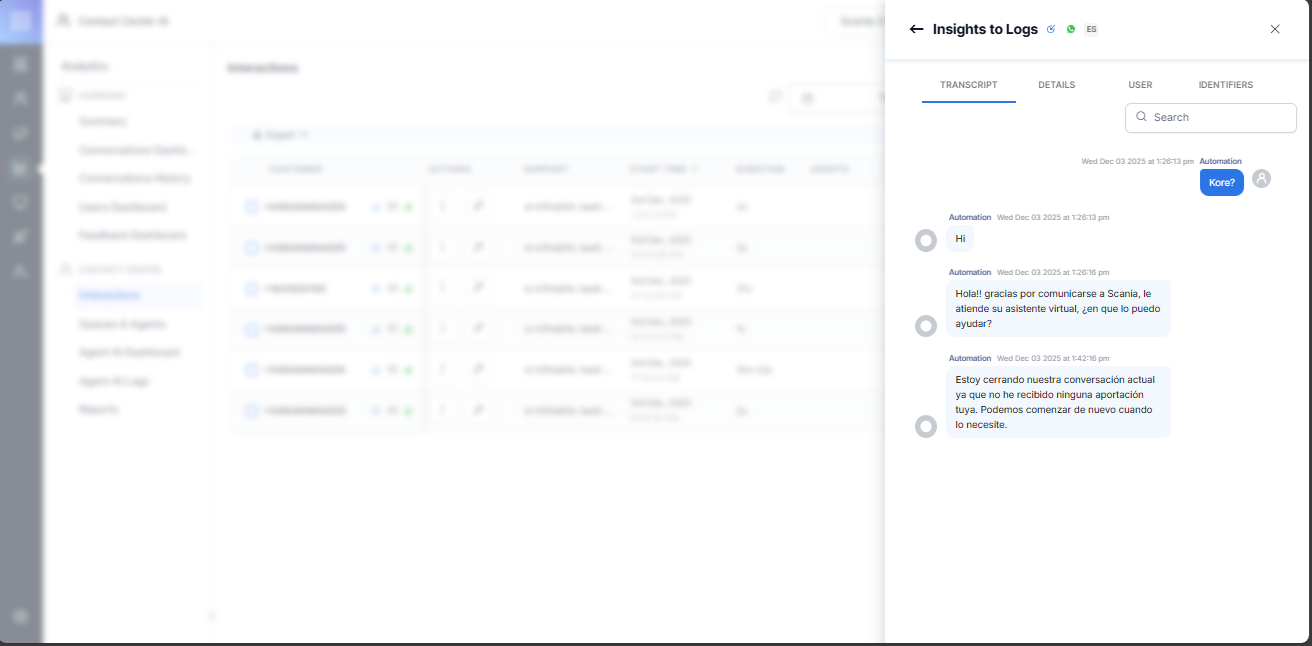Click the user avatar beside the Kore? message
Screen dimensions: 1312x646
1261,178
